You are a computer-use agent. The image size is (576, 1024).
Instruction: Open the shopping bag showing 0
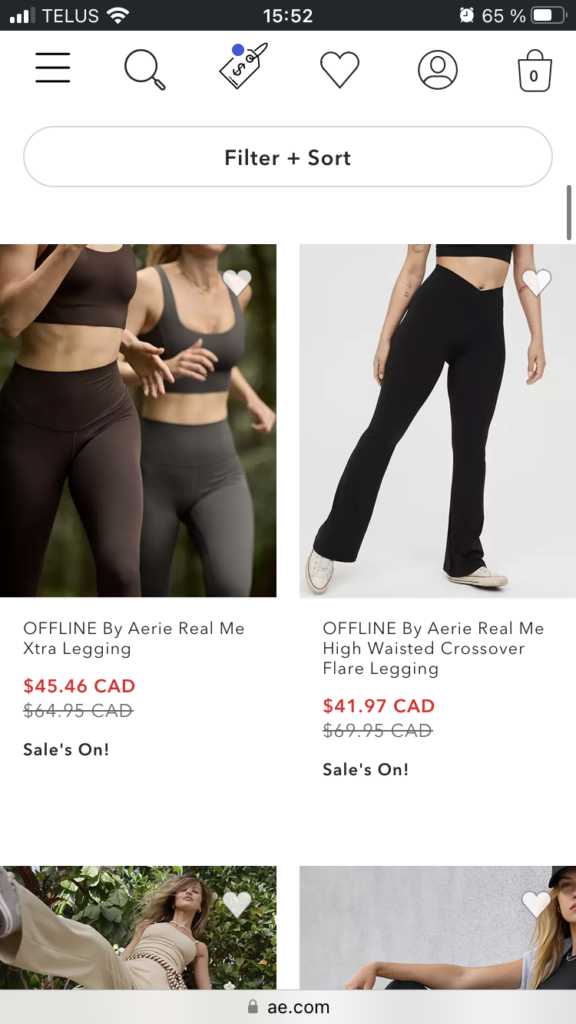(534, 71)
